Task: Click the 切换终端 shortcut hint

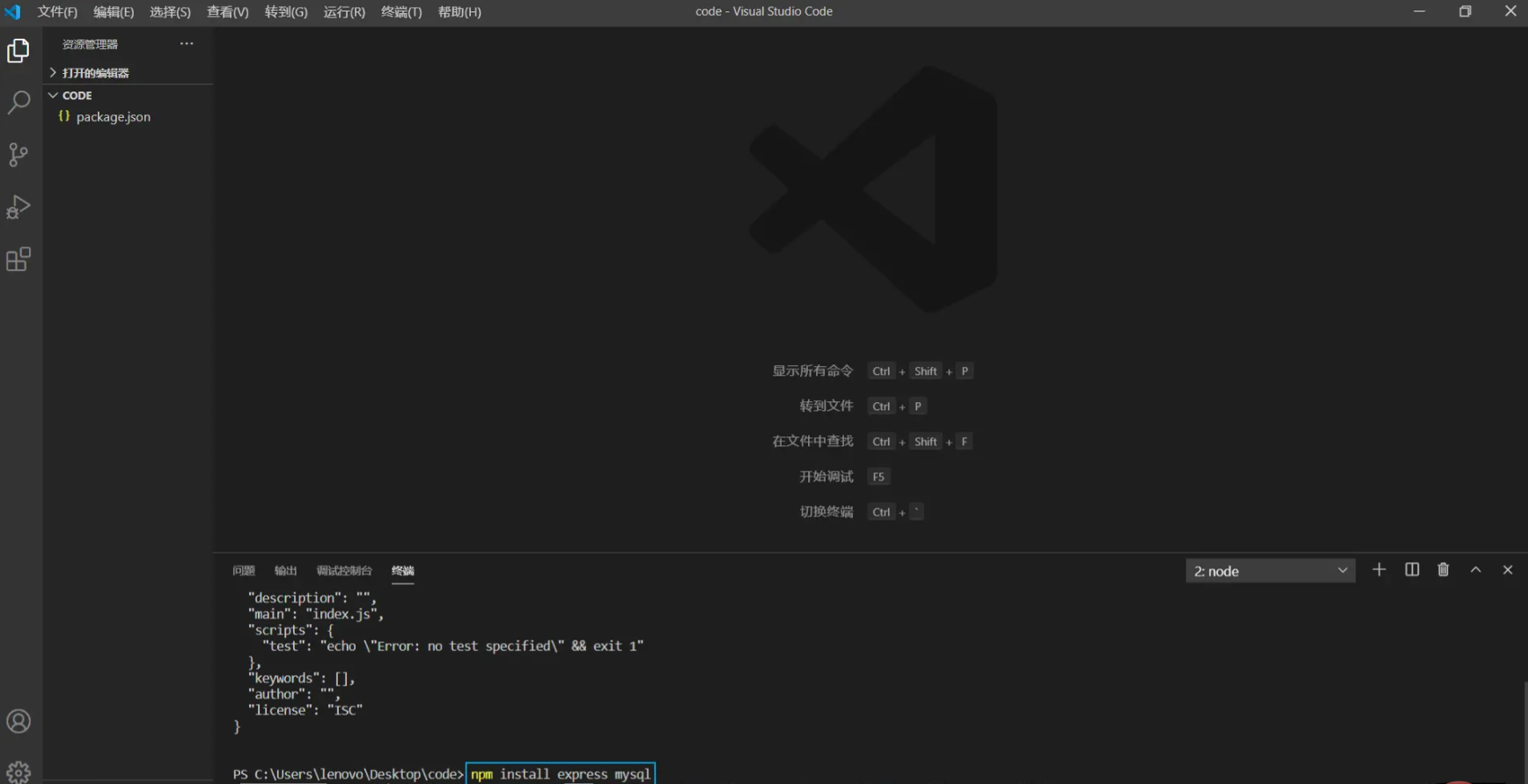Action: (826, 511)
